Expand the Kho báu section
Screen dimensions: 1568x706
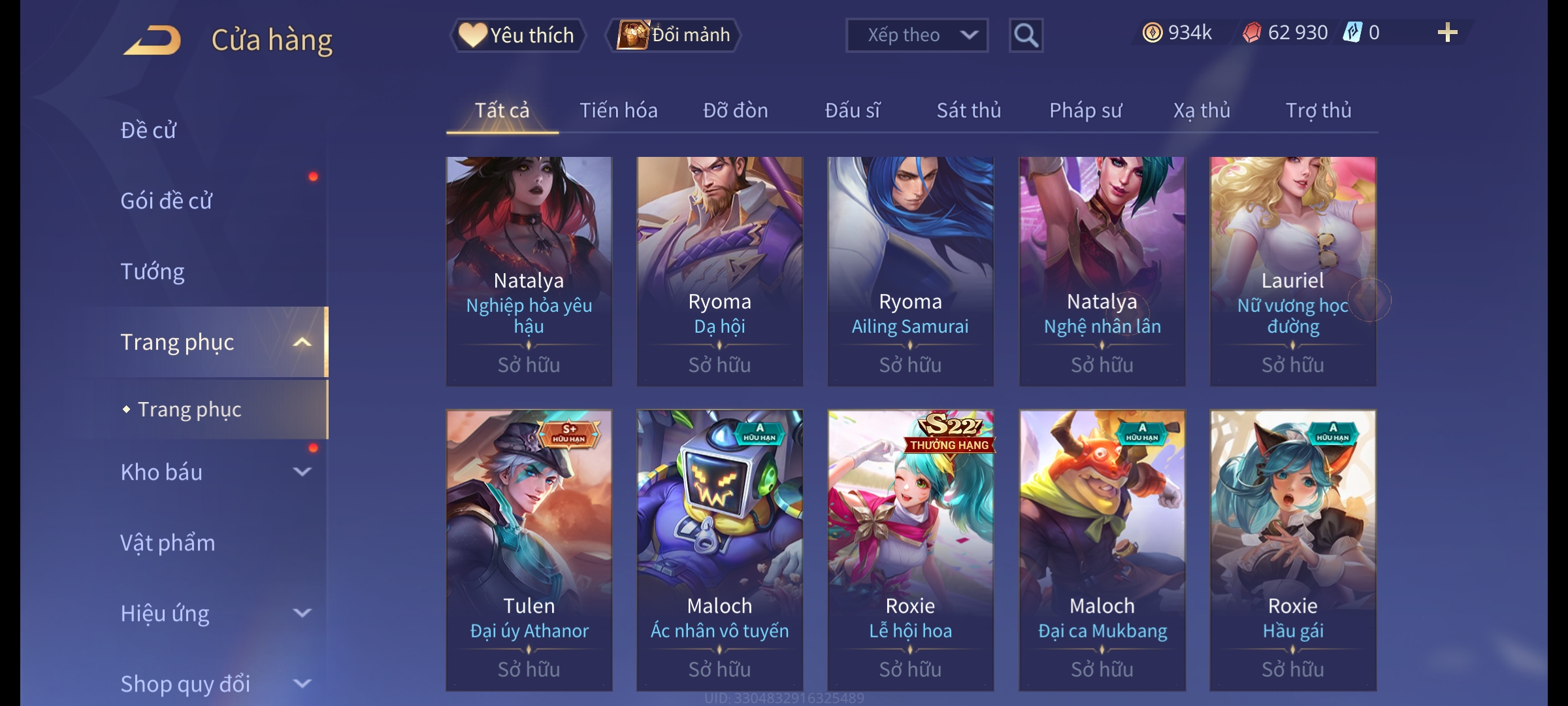coord(302,472)
